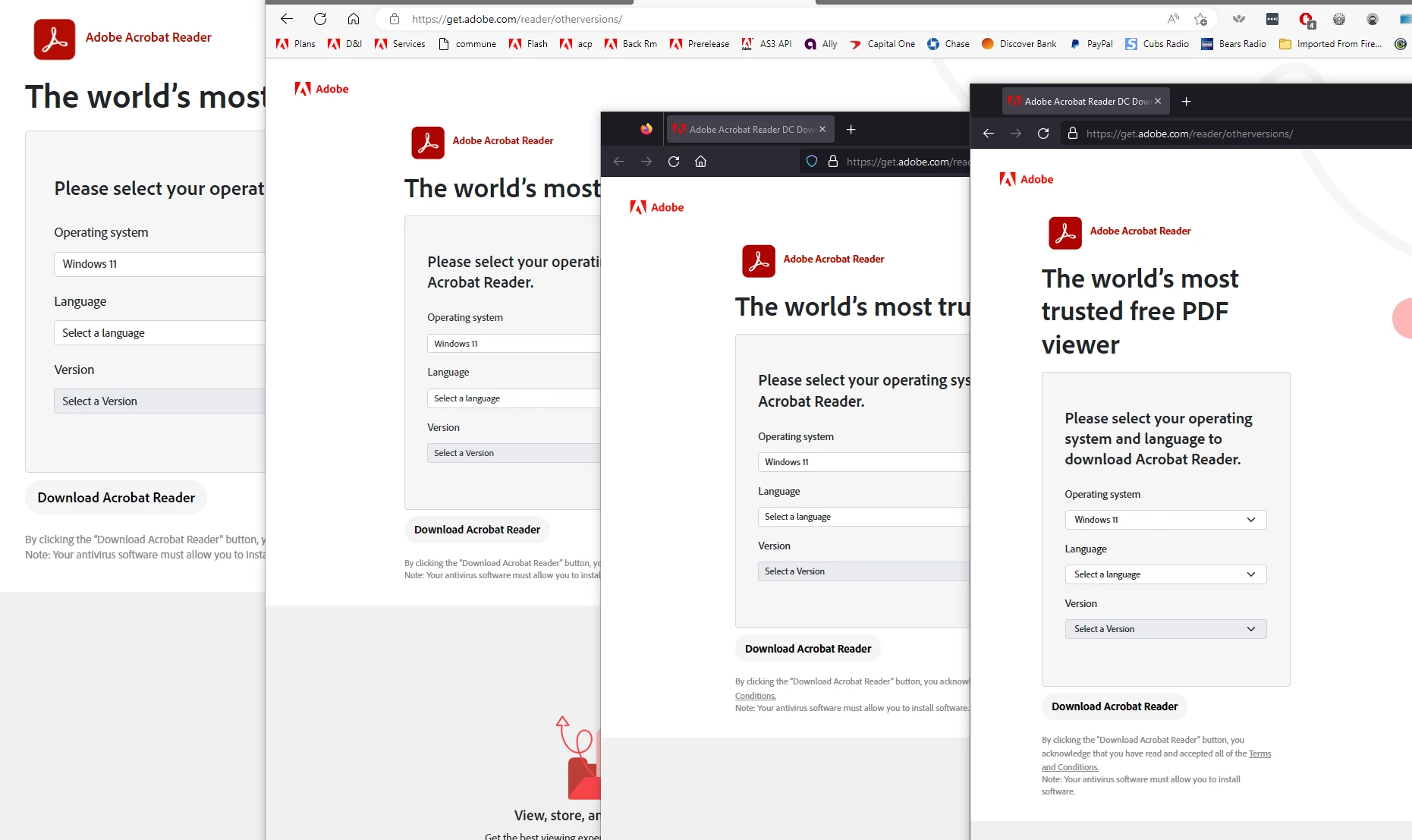The width and height of the screenshot is (1412, 840).
Task: Open the dark password-dots extension icon
Action: [x=1272, y=19]
